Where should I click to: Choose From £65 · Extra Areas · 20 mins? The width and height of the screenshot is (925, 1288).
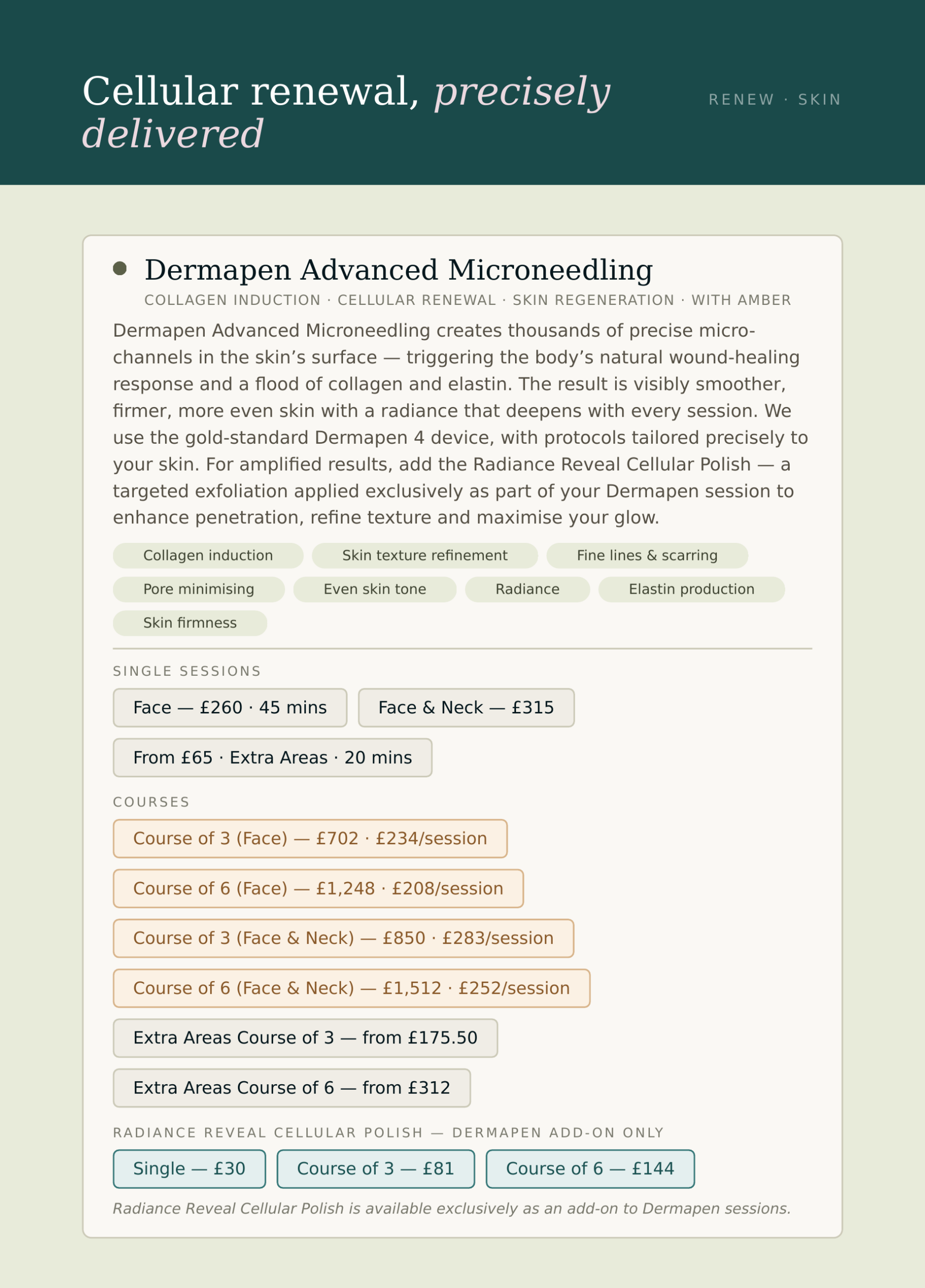tap(273, 758)
